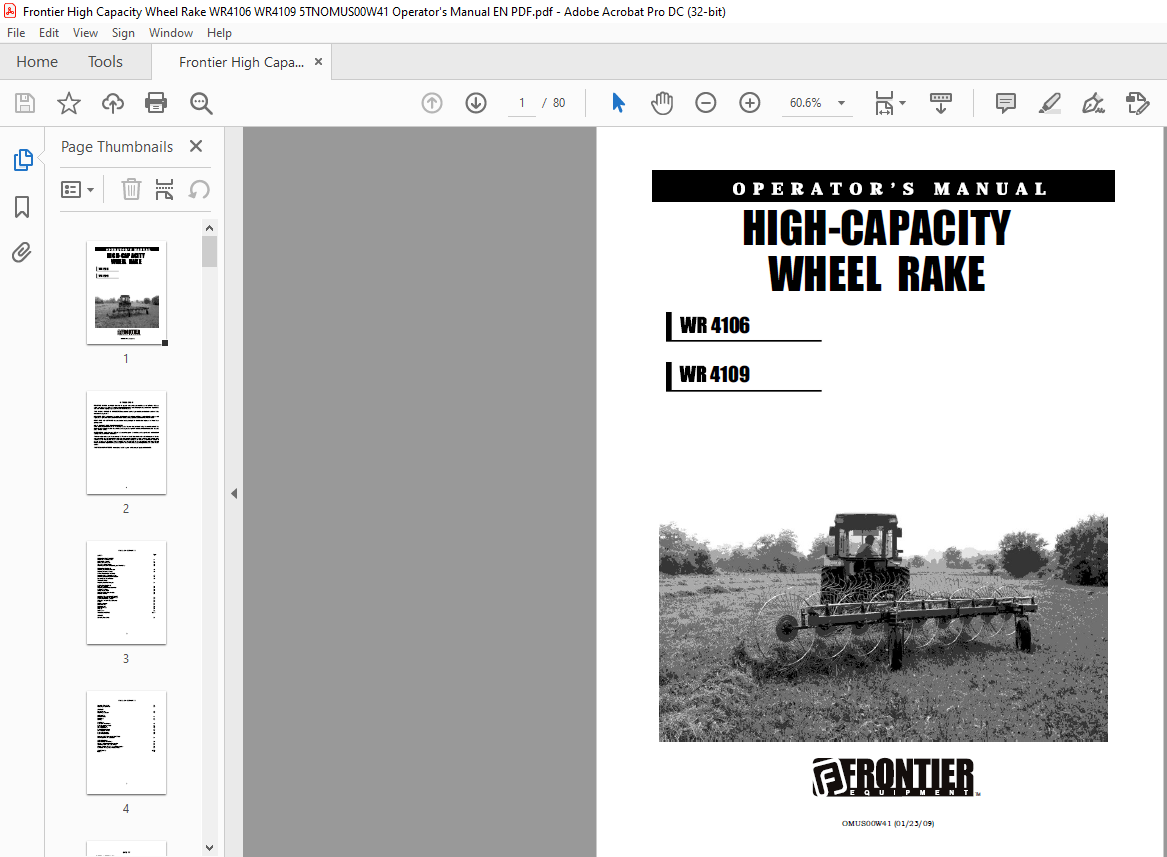The width and height of the screenshot is (1167, 857).
Task: Click the thumbnail panel scrollbar thumb
Action: pos(209,251)
